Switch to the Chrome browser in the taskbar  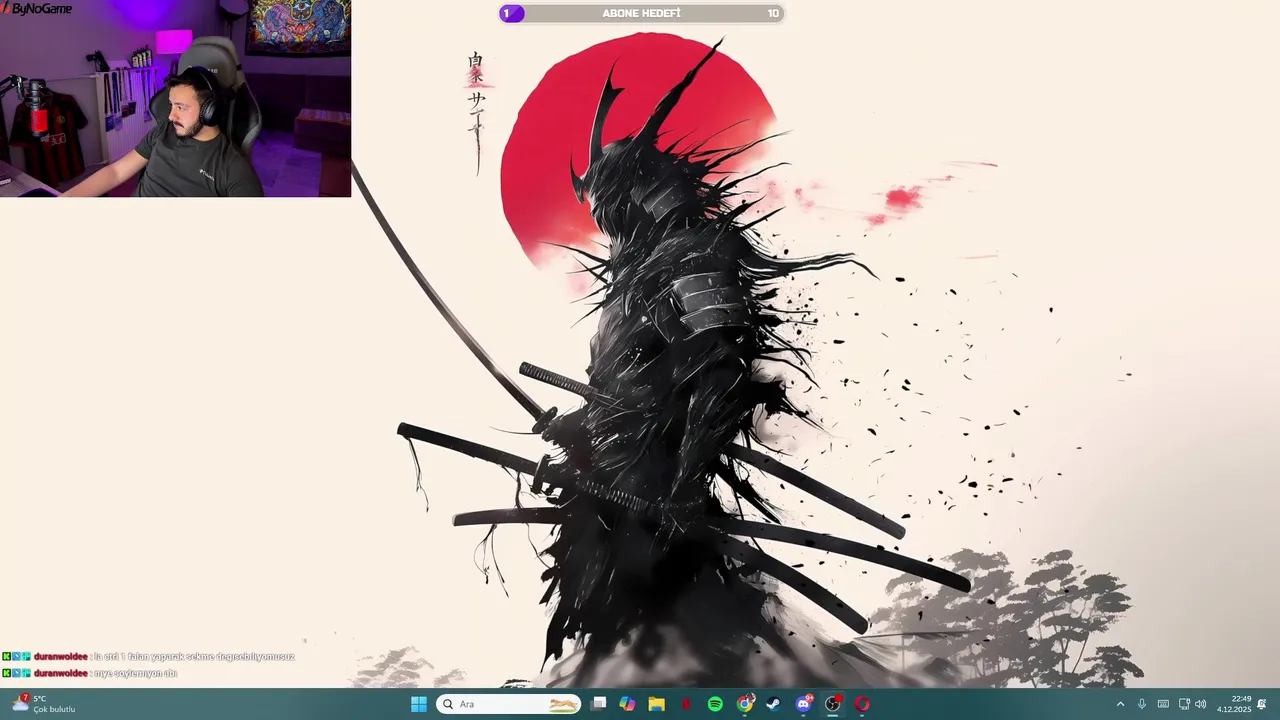[x=745, y=704]
